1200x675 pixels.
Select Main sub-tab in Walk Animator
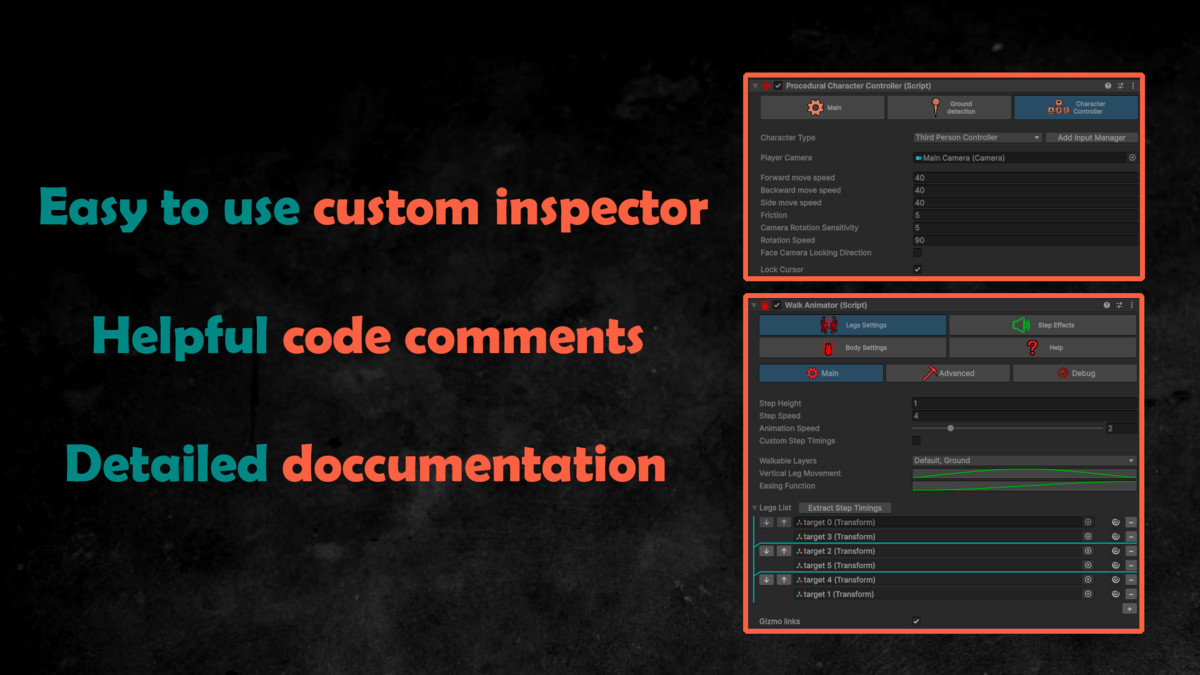pyautogui.click(x=822, y=373)
